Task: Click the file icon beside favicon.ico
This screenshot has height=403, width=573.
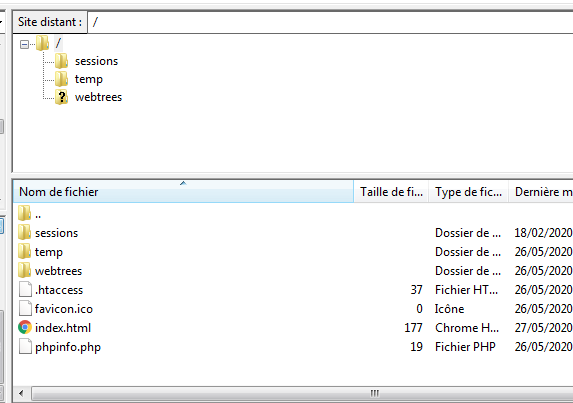Action: (25, 308)
